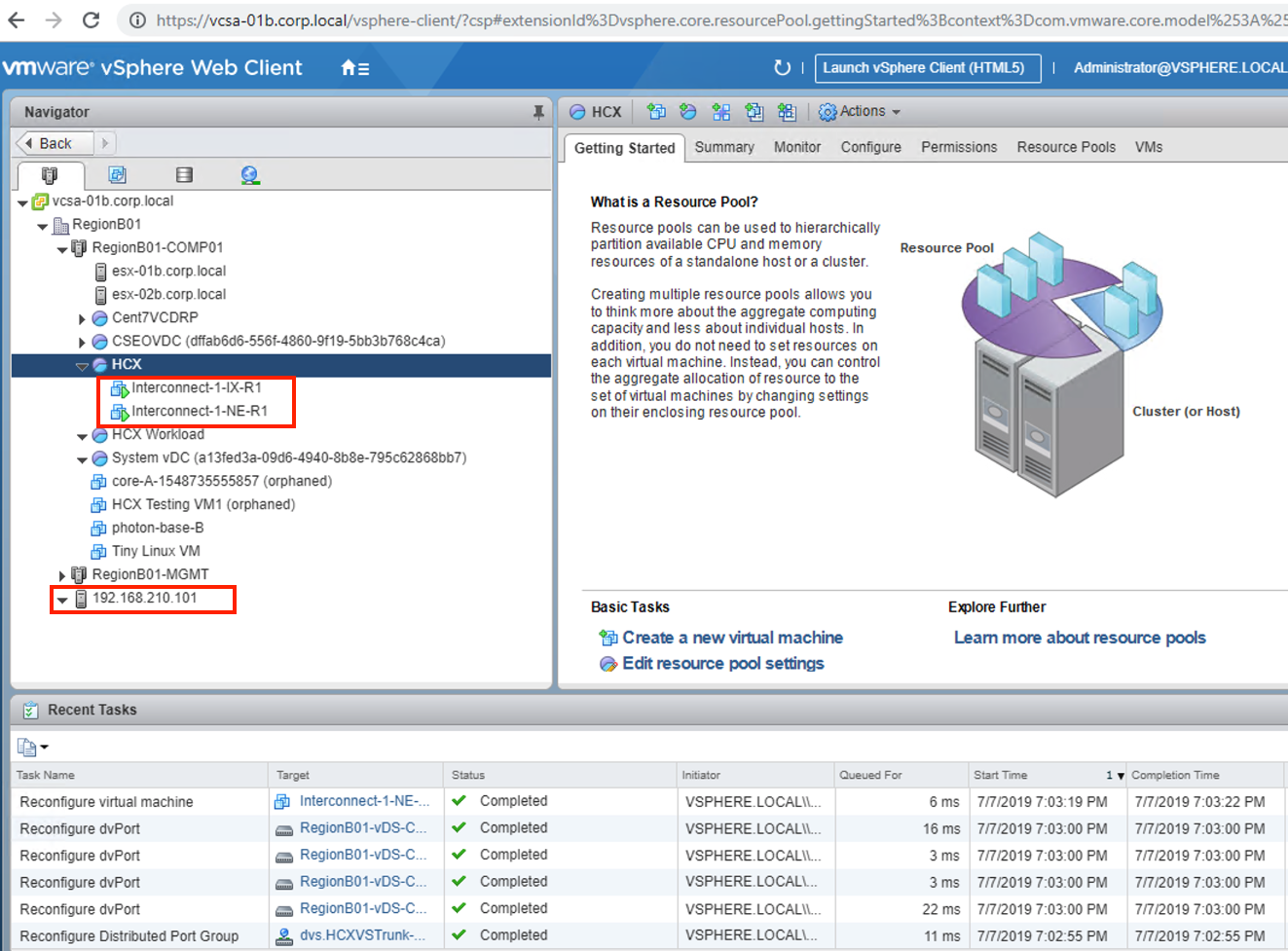The image size is (1288, 951).
Task: Switch to Networking view tab
Action: 250,175
